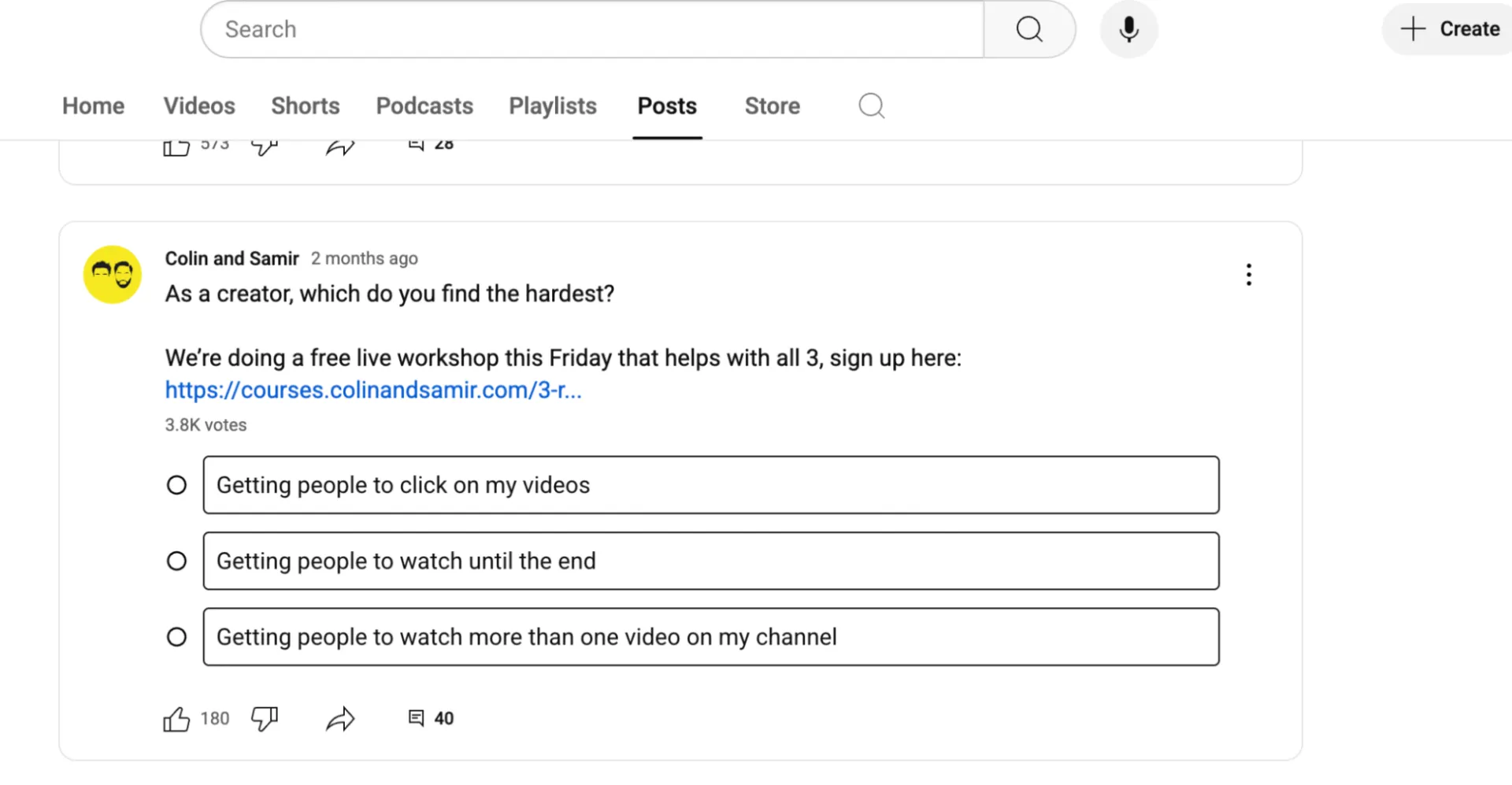Select radio for watch more than one video
This screenshot has width=1512, height=785.
tap(176, 636)
